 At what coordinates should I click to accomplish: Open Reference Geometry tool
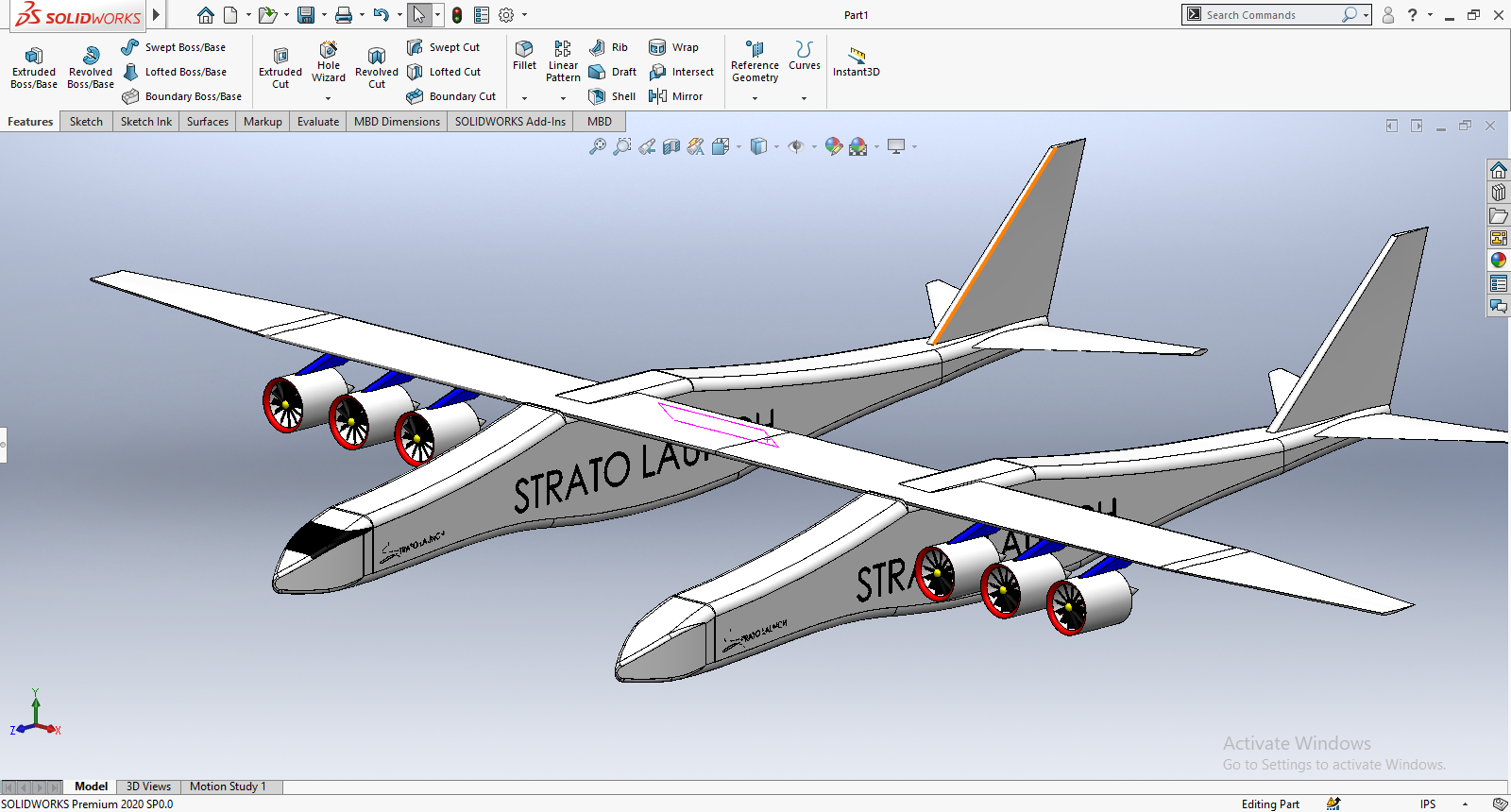pos(755,61)
